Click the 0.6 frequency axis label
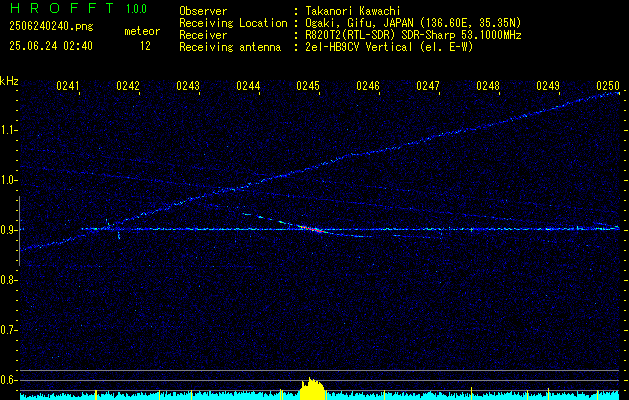 [x=9, y=380]
